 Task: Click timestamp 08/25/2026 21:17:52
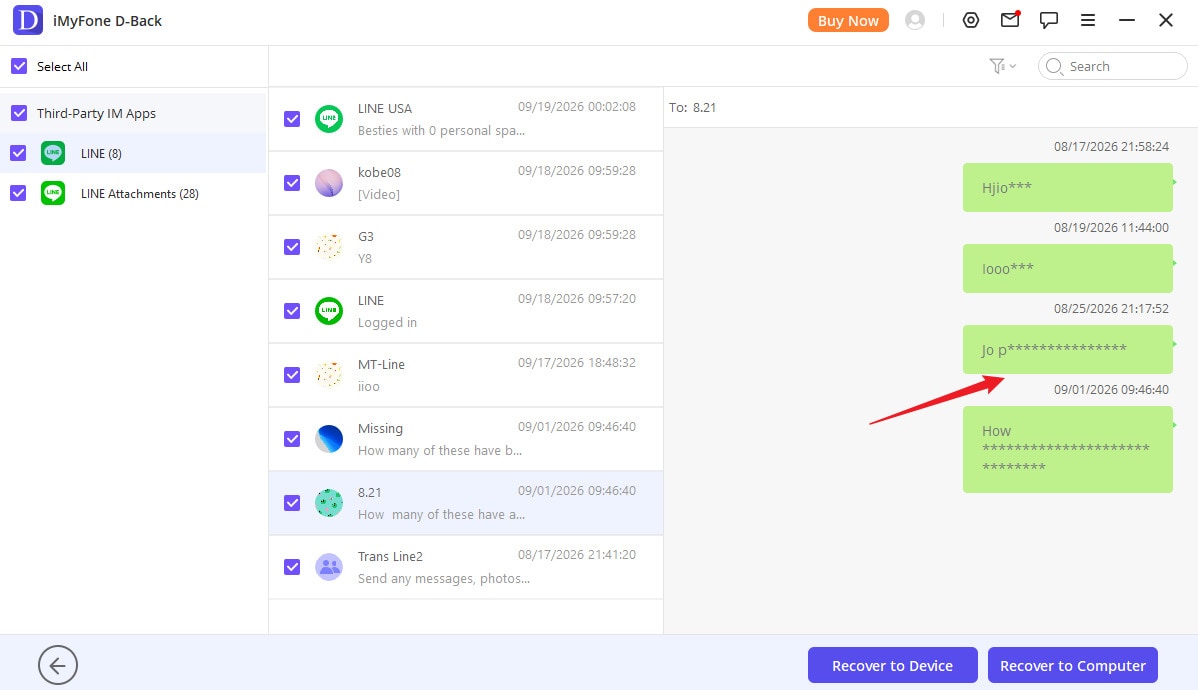(x=1111, y=309)
